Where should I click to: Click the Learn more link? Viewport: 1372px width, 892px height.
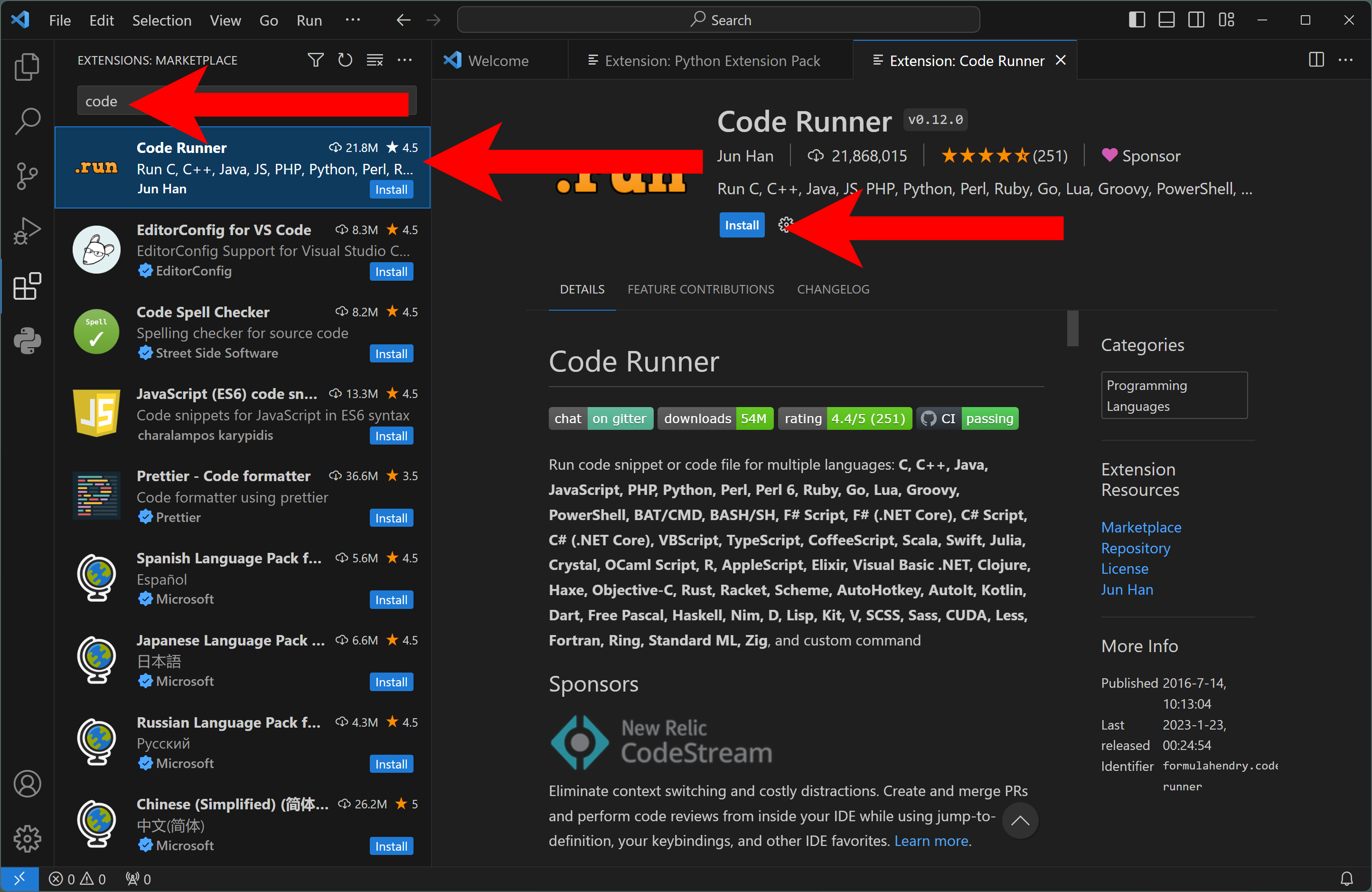pyautogui.click(x=931, y=841)
